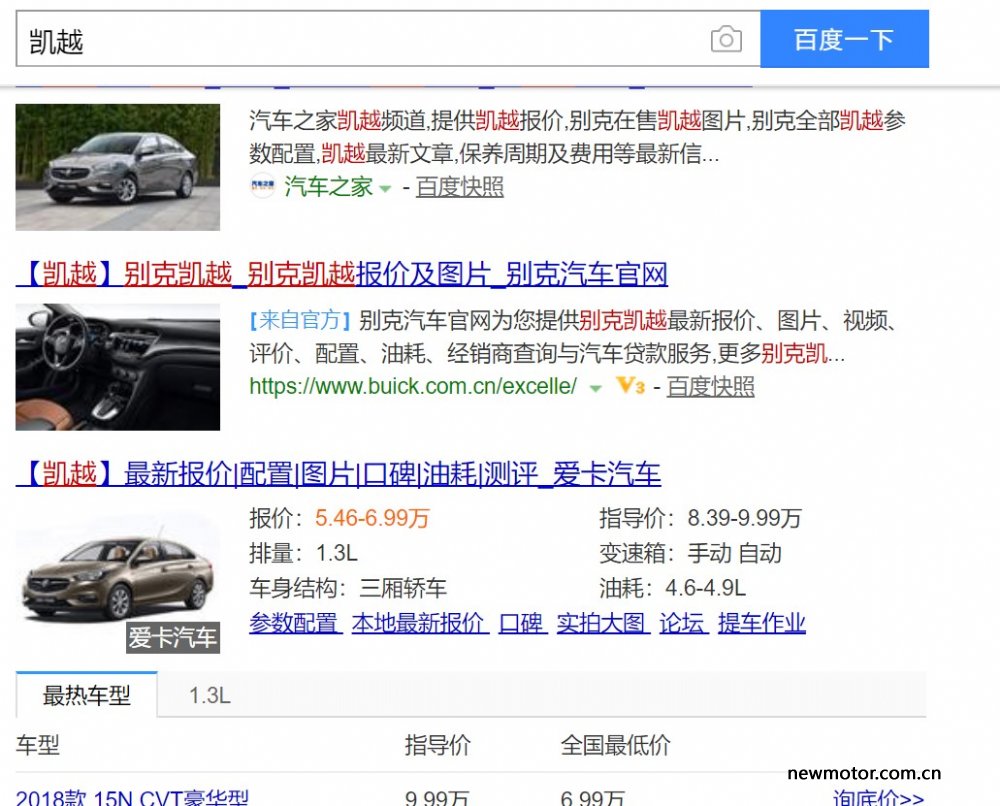Open the 口碑 link
Screen dimensions: 1000x806
tap(523, 622)
